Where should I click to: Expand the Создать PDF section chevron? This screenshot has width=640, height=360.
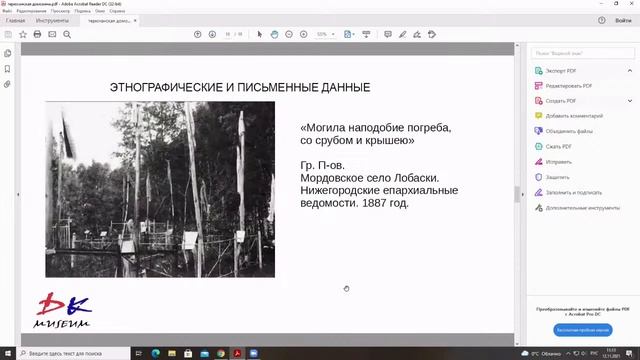[630, 101]
